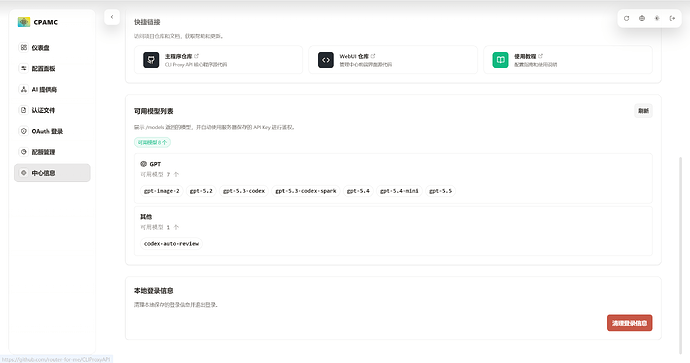Click the page vertical scrollbar
This screenshot has height=363, width=690.
(682, 255)
